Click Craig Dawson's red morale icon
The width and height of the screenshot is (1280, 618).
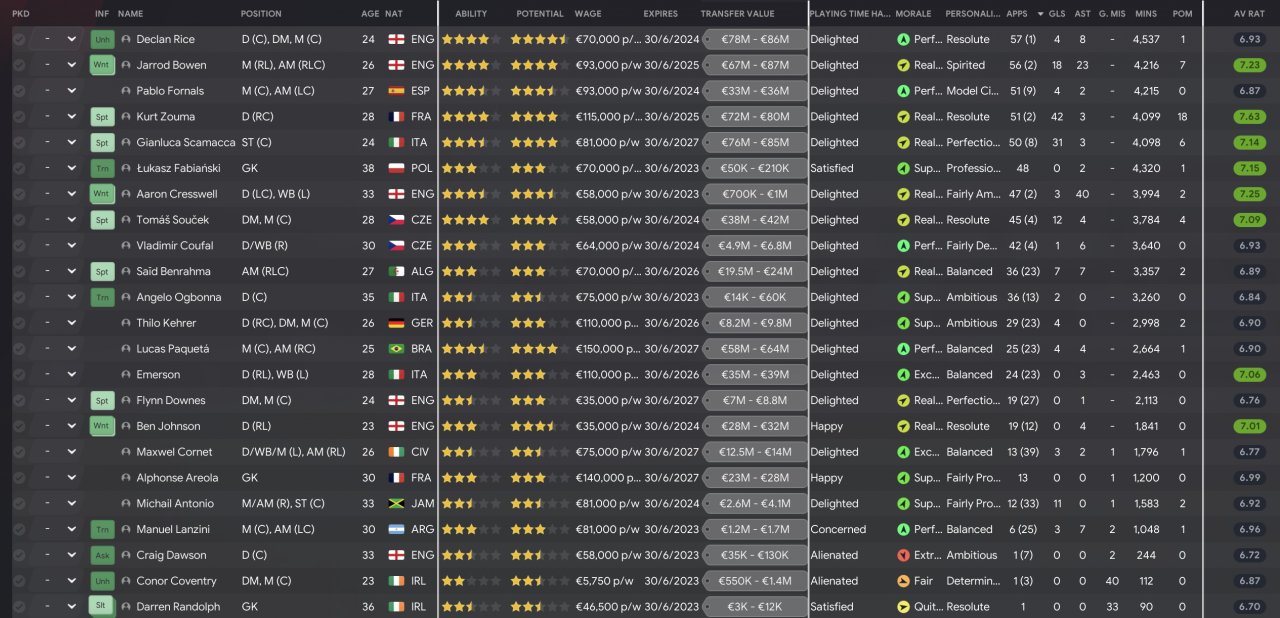click(903, 556)
